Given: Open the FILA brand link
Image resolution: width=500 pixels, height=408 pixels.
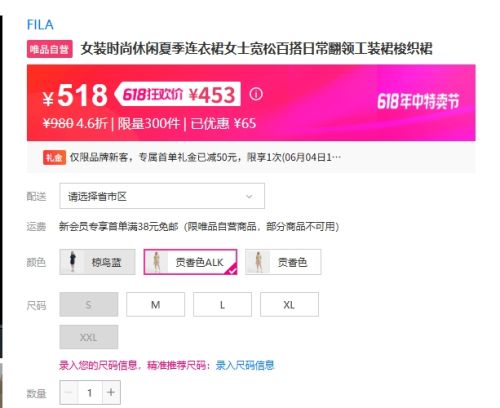Looking at the screenshot, I should (x=40, y=25).
